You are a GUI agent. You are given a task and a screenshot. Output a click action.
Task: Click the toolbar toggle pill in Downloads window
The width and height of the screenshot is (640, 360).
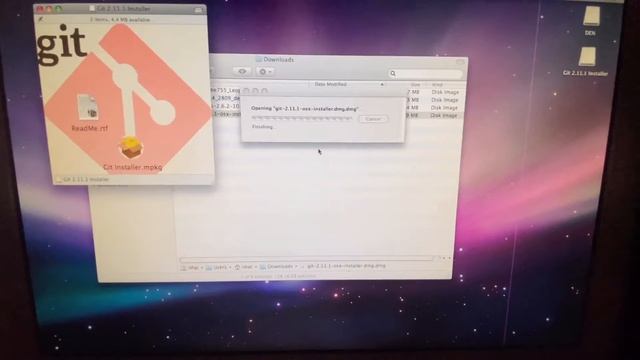[460, 62]
